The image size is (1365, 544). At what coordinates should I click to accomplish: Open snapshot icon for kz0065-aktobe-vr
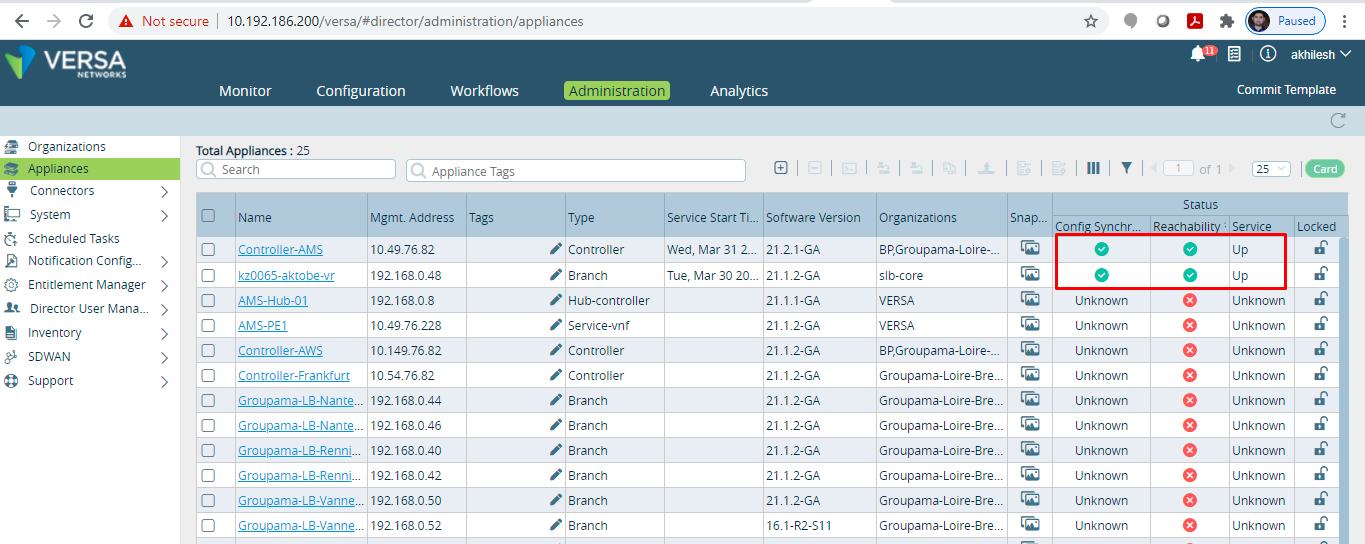pyautogui.click(x=1030, y=273)
